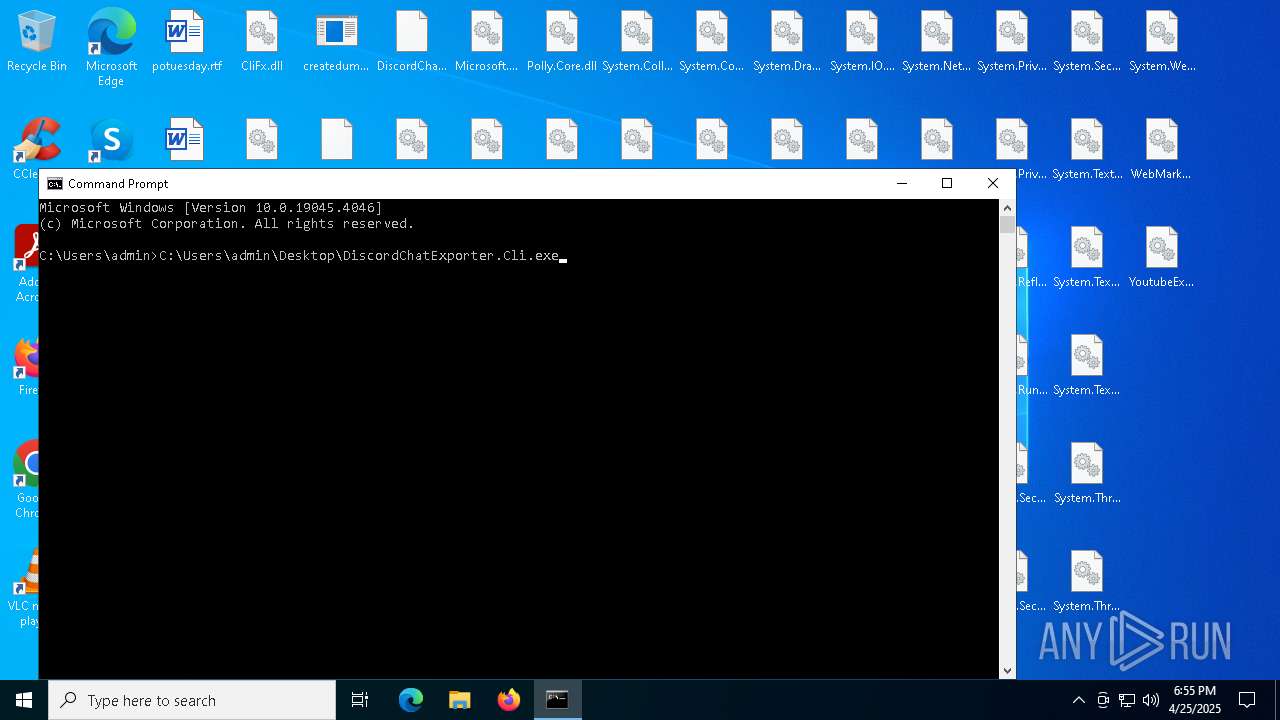Show hidden system tray icons
The width and height of the screenshot is (1280, 720).
coord(1079,700)
